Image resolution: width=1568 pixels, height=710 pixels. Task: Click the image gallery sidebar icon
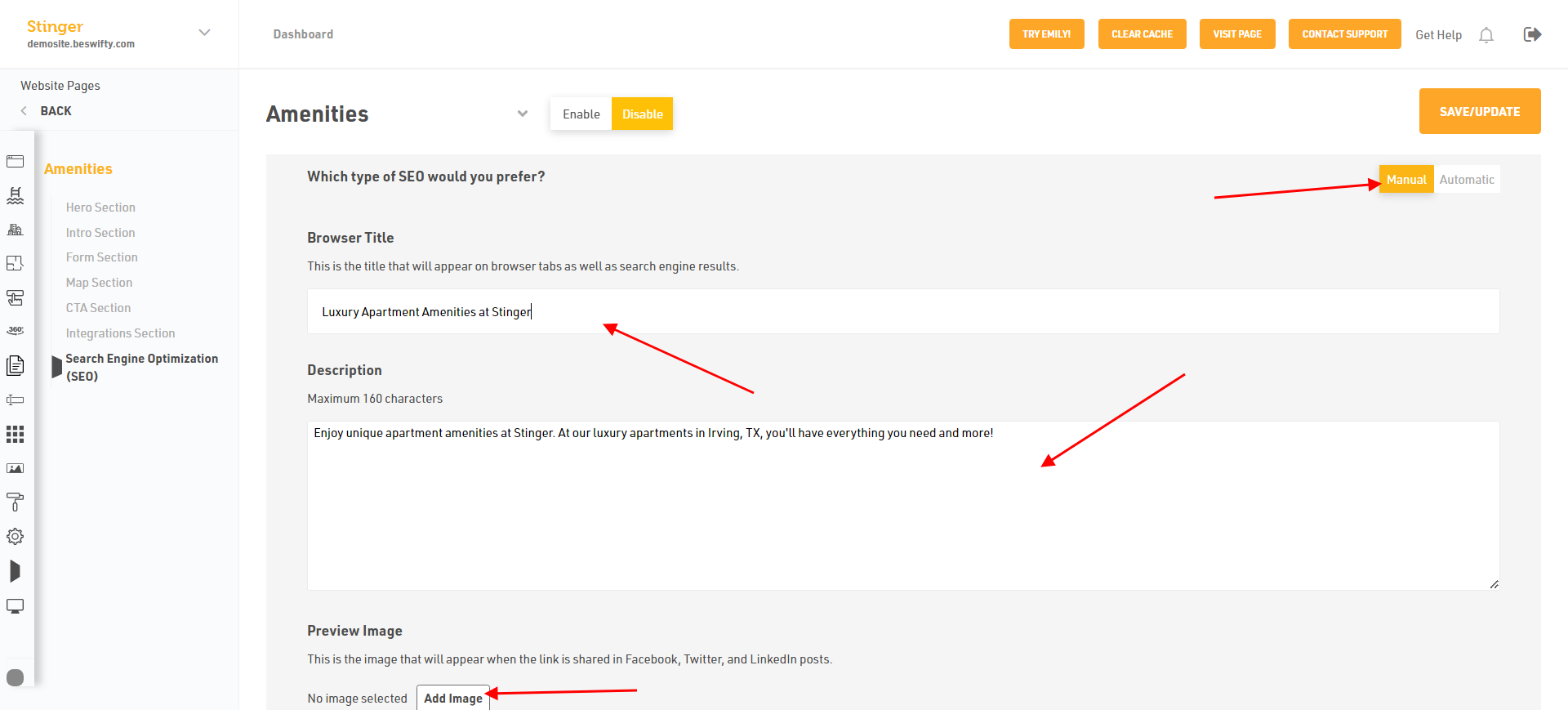point(15,468)
